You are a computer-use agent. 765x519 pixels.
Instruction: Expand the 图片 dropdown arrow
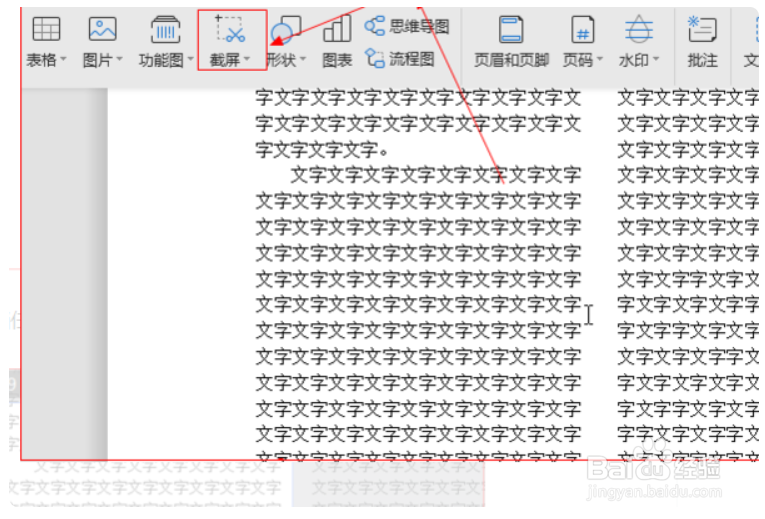pyautogui.click(x=120, y=60)
